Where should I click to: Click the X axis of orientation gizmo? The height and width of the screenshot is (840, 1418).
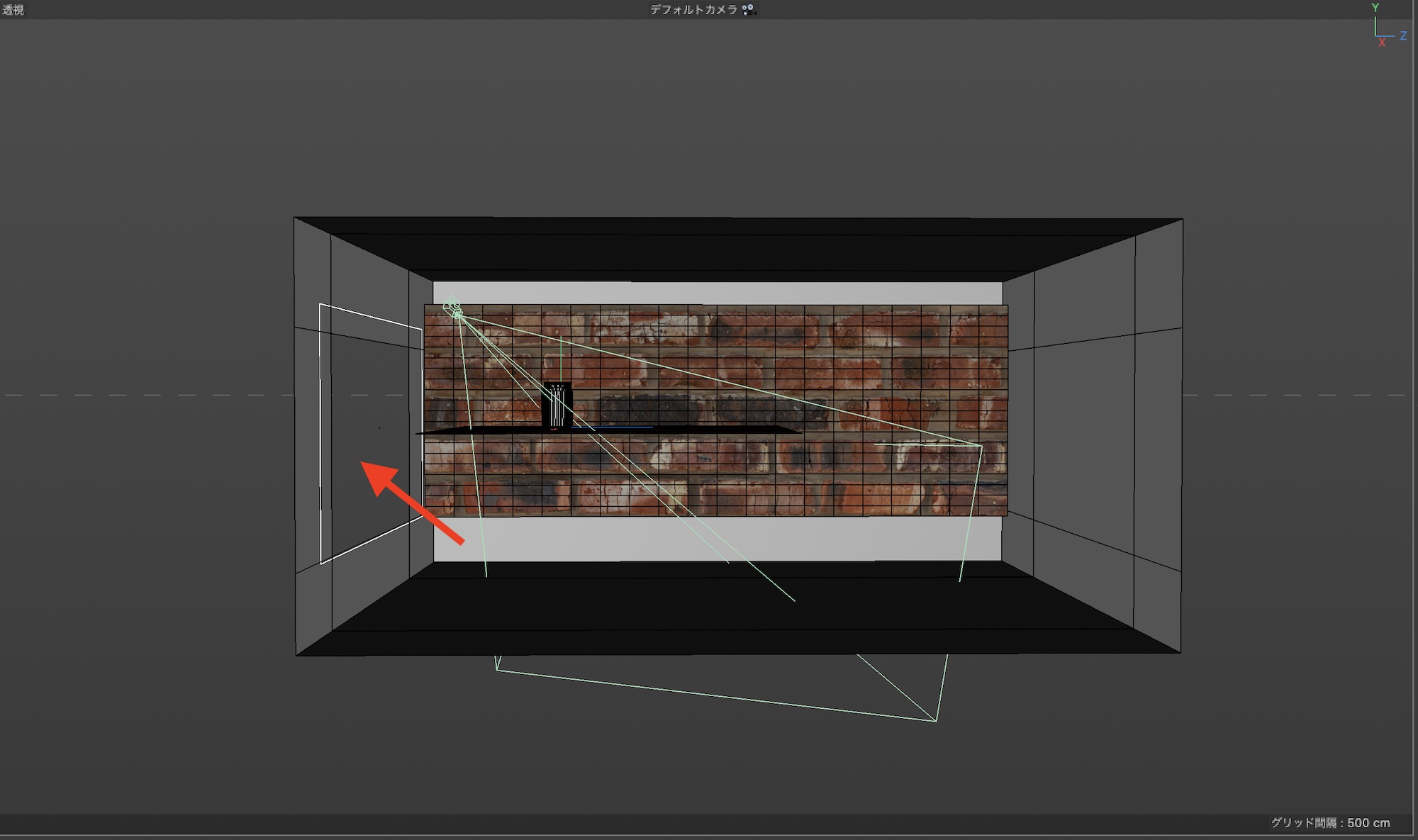click(x=1382, y=43)
